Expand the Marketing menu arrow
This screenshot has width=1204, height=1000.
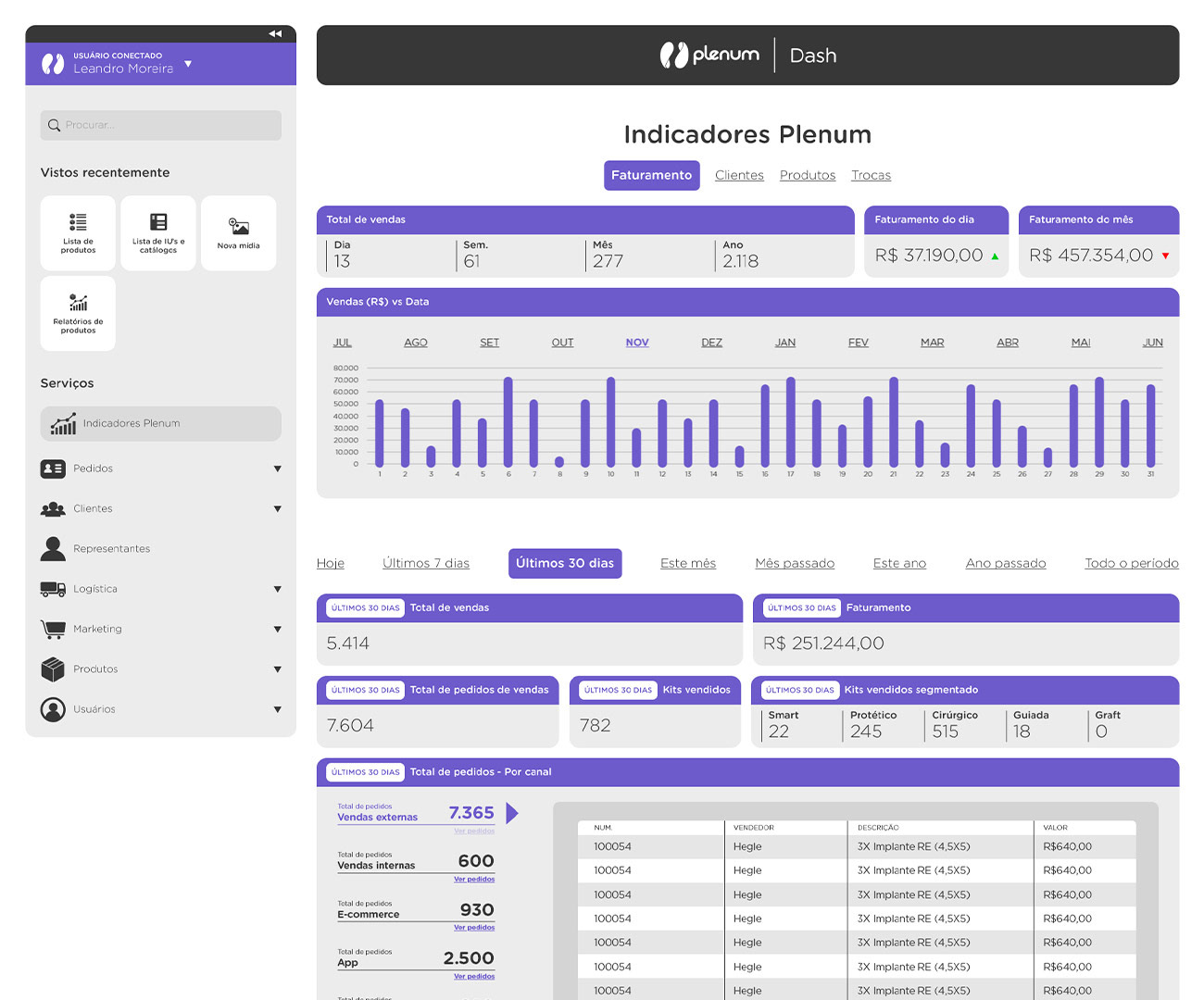[277, 629]
